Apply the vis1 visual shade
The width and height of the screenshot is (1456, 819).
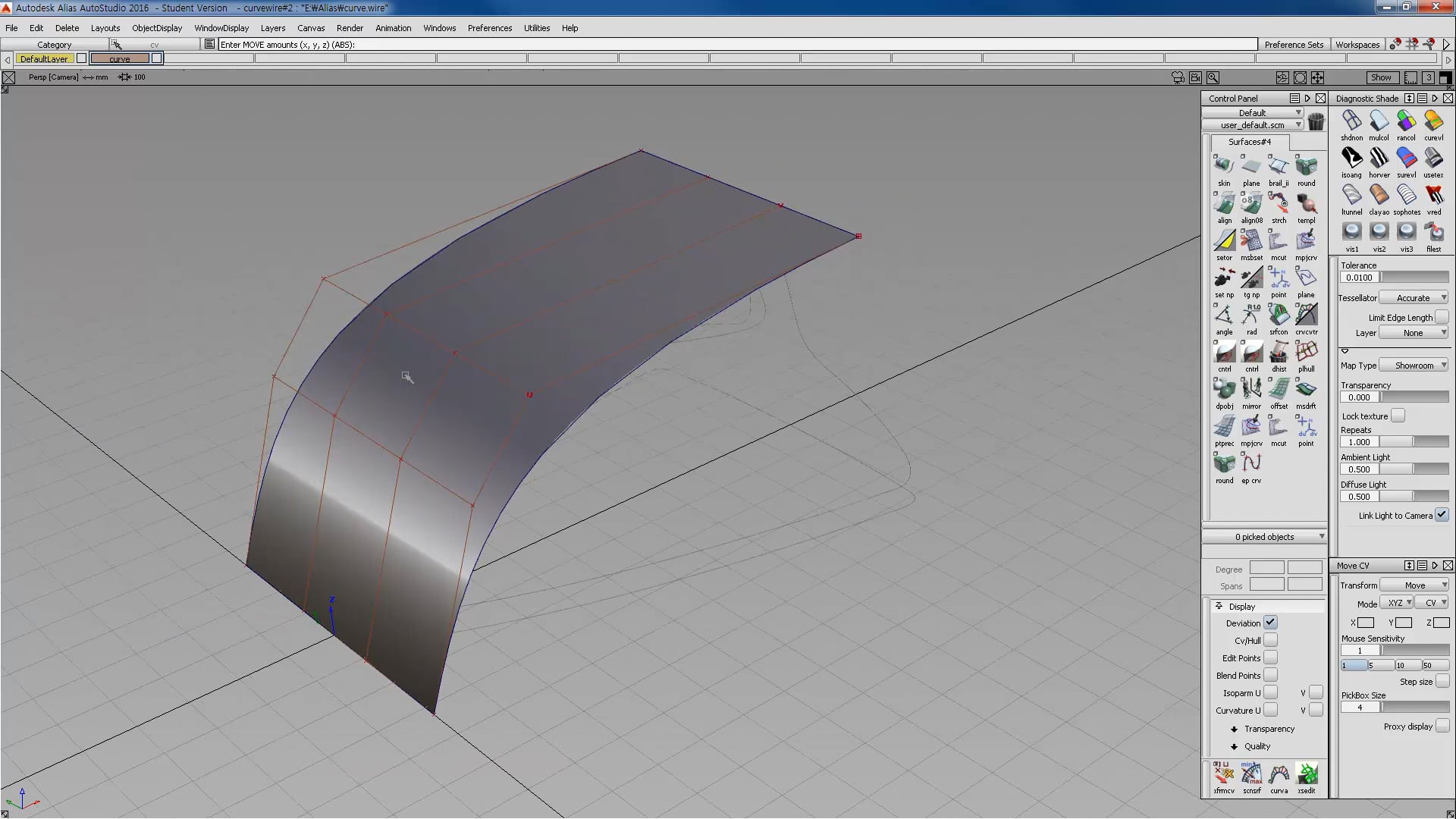click(x=1351, y=232)
